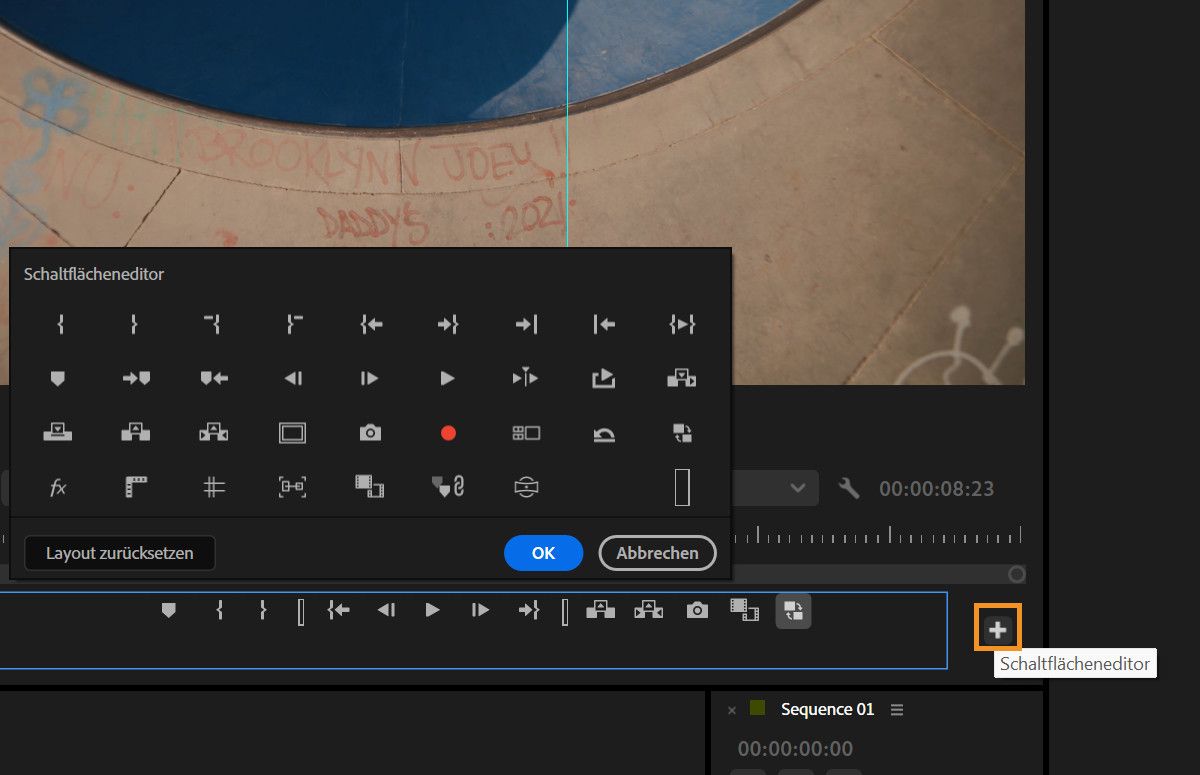
Task: Go to Out from monitor button bar
Action: click(x=529, y=610)
